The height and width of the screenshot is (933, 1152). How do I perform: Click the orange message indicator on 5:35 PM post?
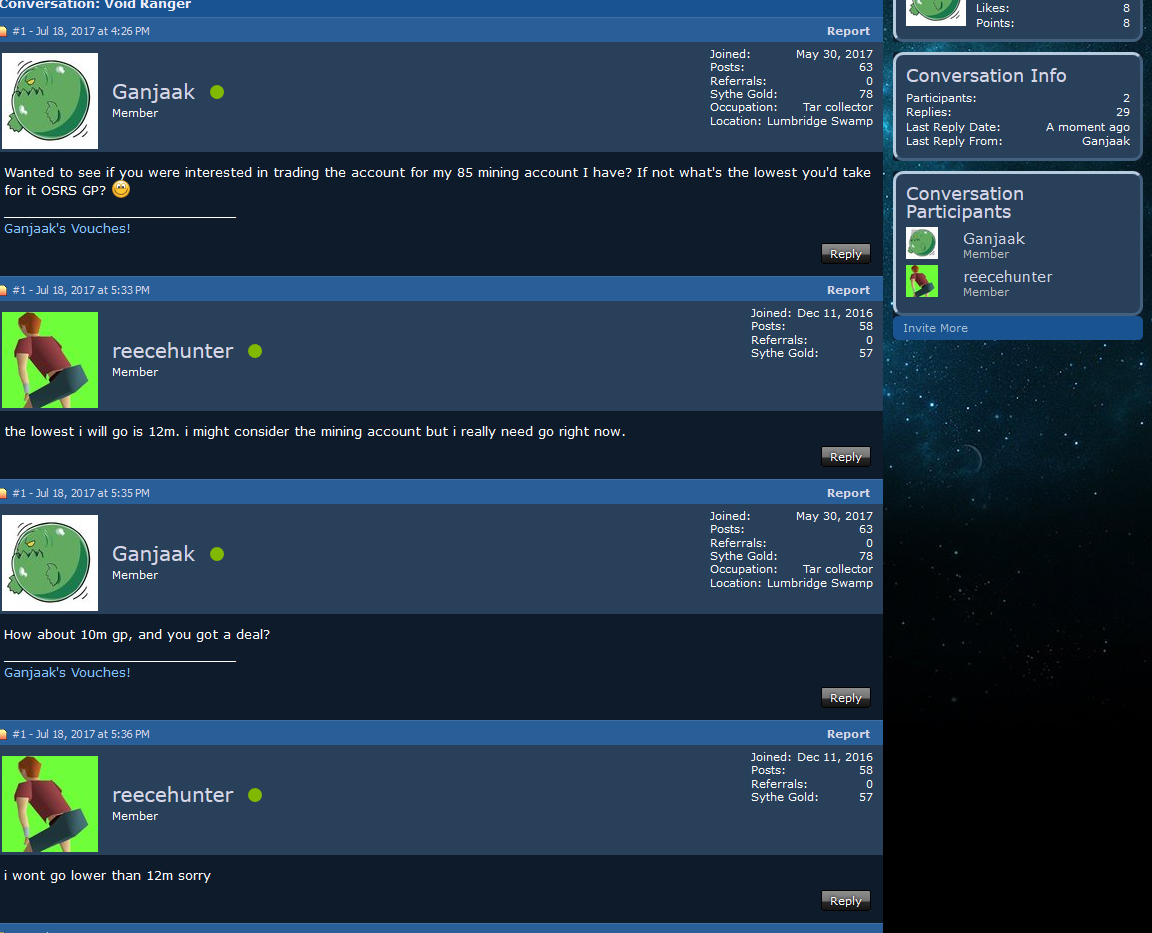(x=3, y=494)
